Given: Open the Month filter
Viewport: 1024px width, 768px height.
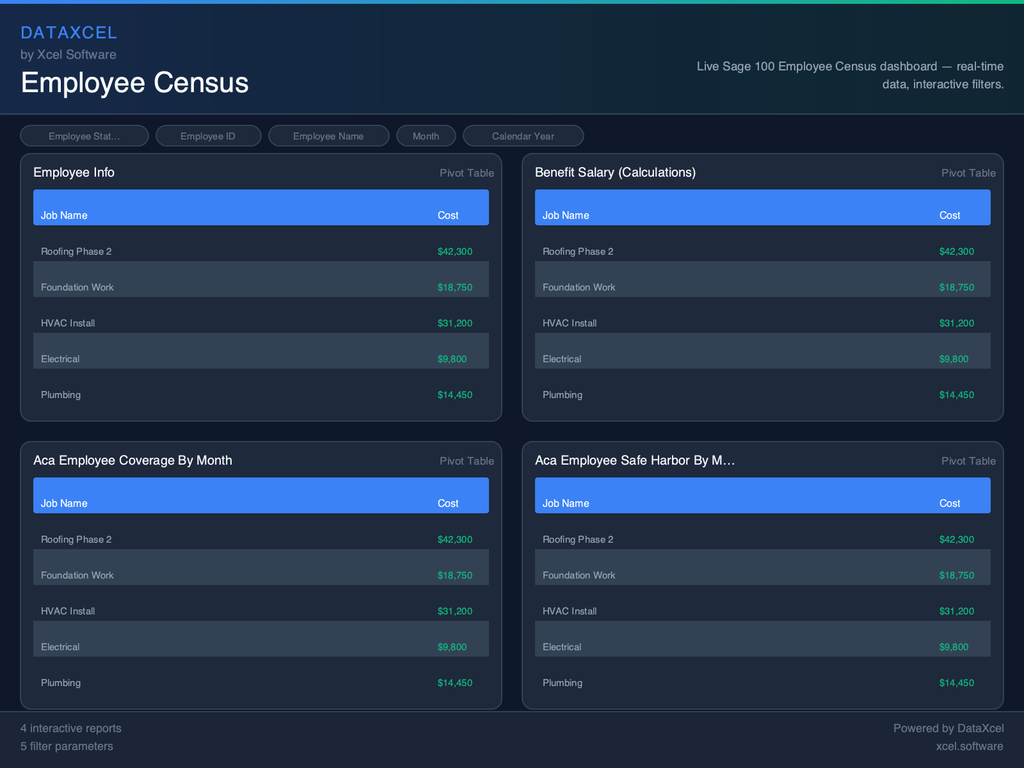Looking at the screenshot, I should click(425, 135).
